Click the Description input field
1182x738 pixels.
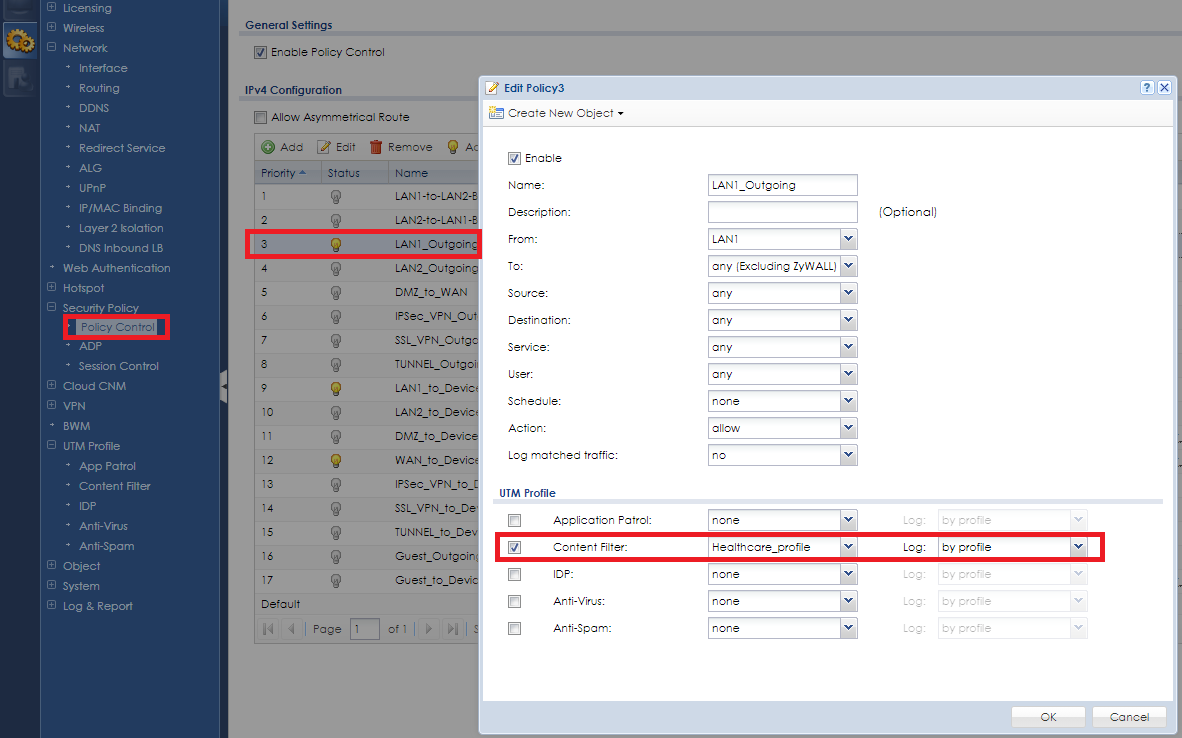(782, 212)
